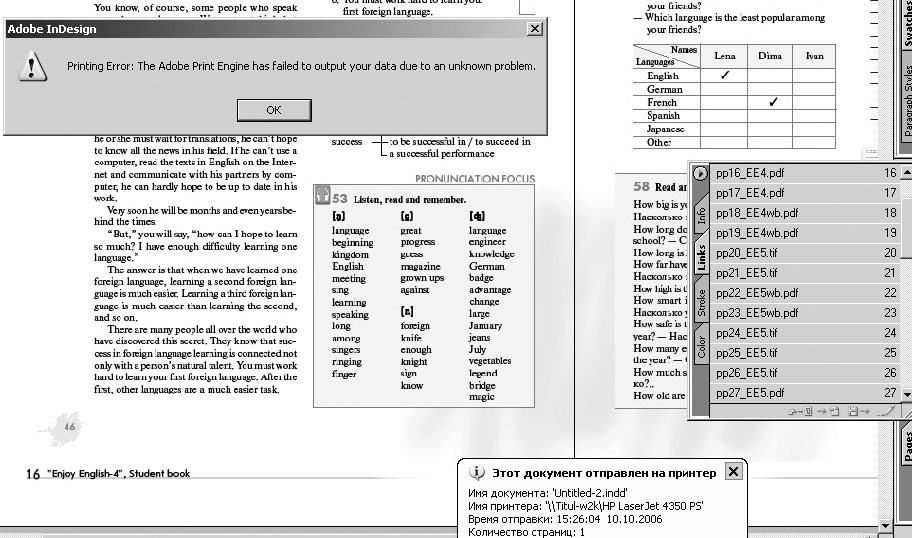Click the Edit Original pencil icon
The height and width of the screenshot is (538, 912).
click(x=886, y=411)
